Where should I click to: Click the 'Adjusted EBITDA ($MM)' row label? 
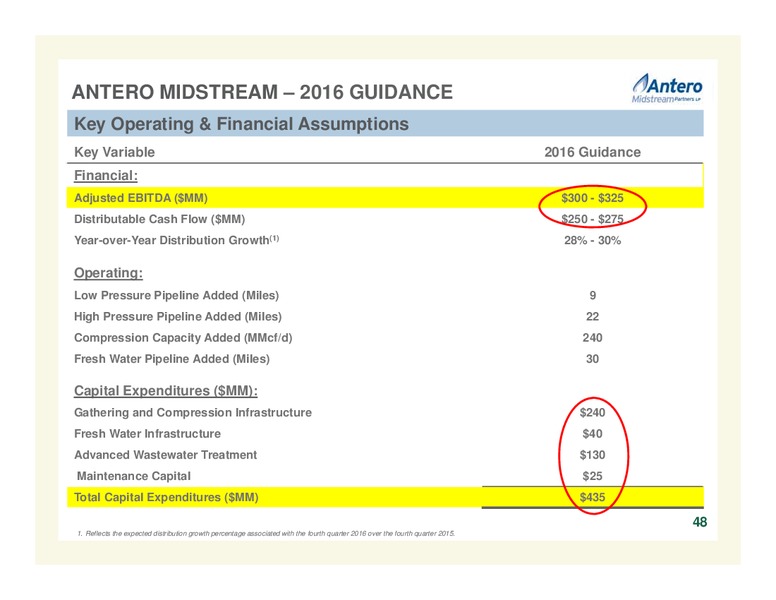coord(141,198)
